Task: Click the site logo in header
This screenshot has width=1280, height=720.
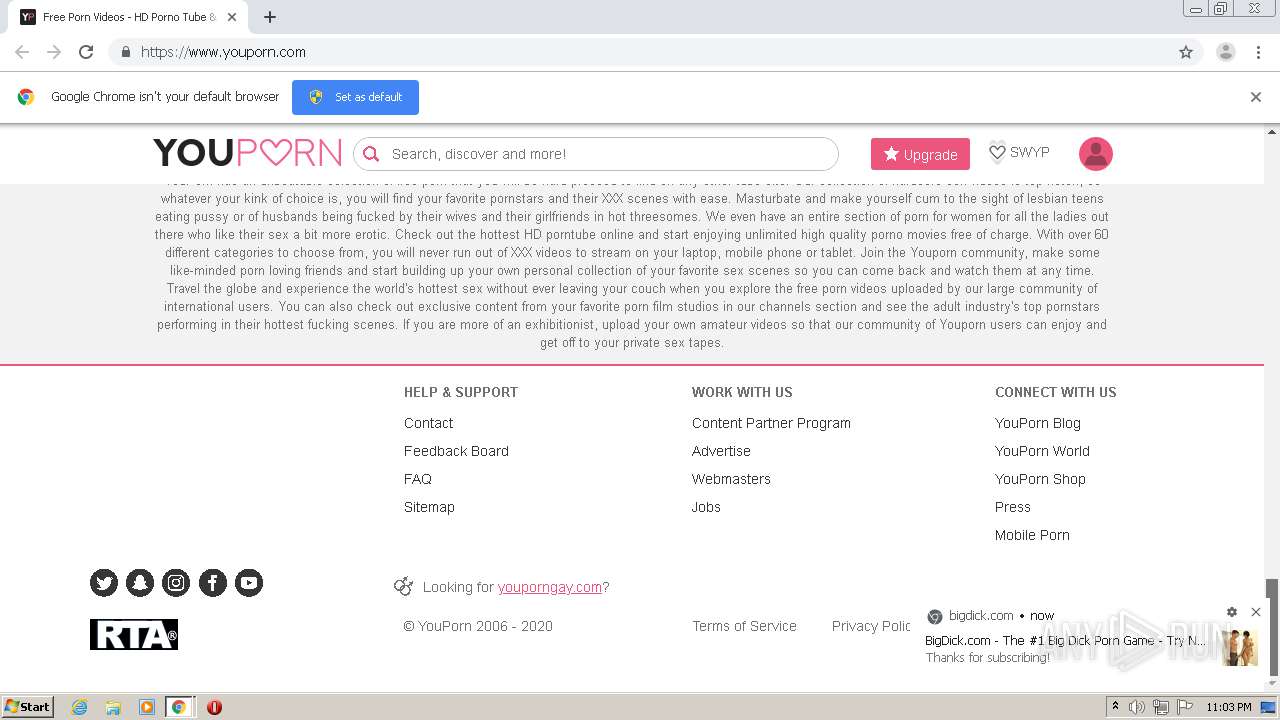Action: click(247, 153)
